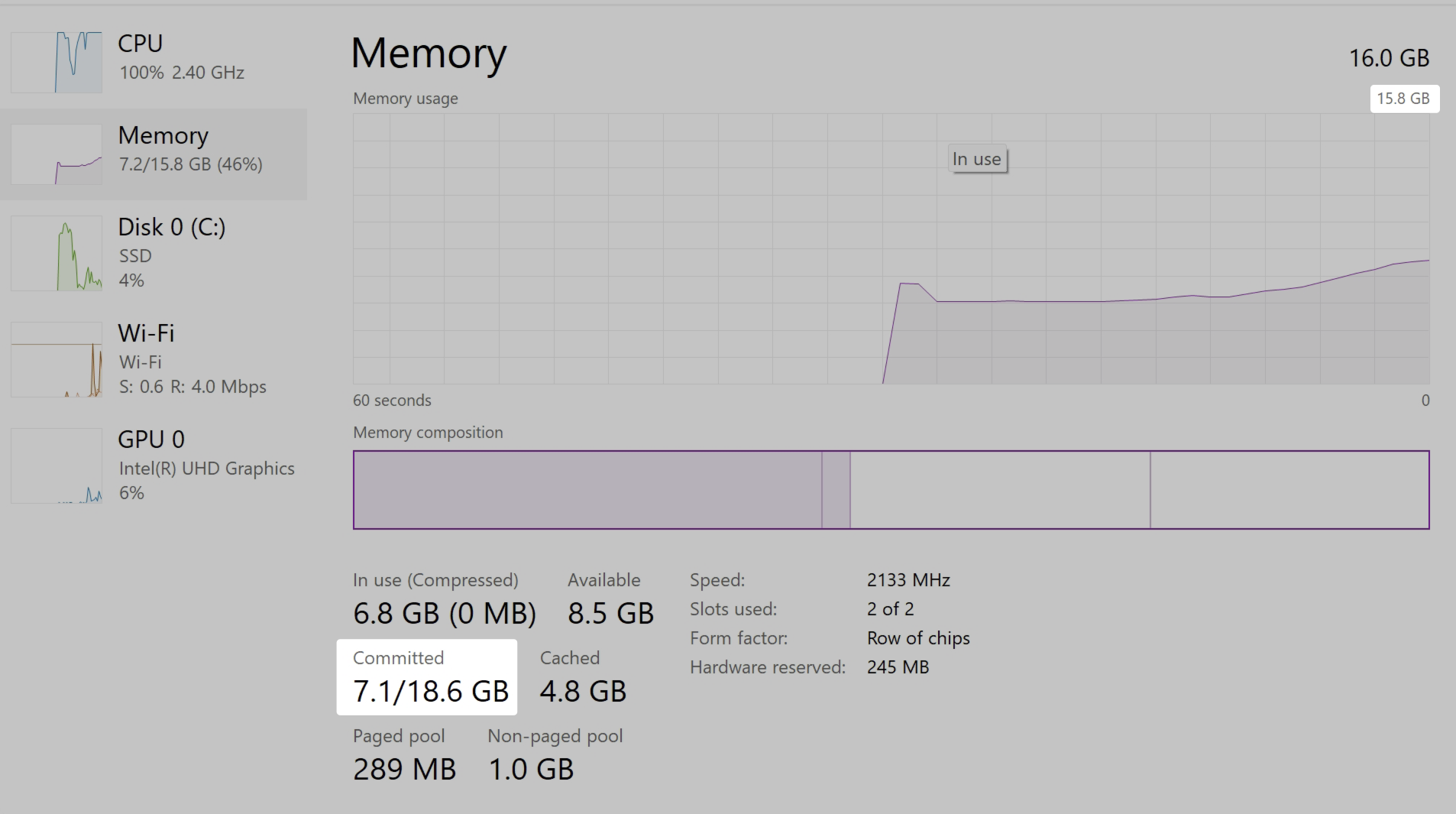This screenshot has height=814, width=1456.
Task: Click the In use tooltip label
Action: 976,159
